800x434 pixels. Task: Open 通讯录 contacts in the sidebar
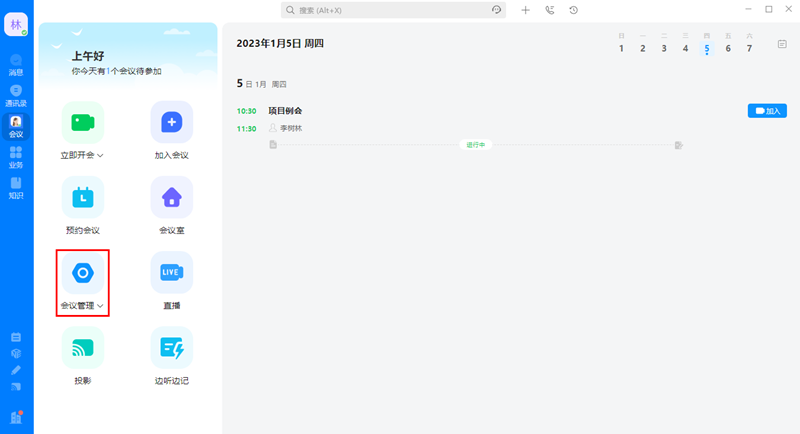coord(16,96)
